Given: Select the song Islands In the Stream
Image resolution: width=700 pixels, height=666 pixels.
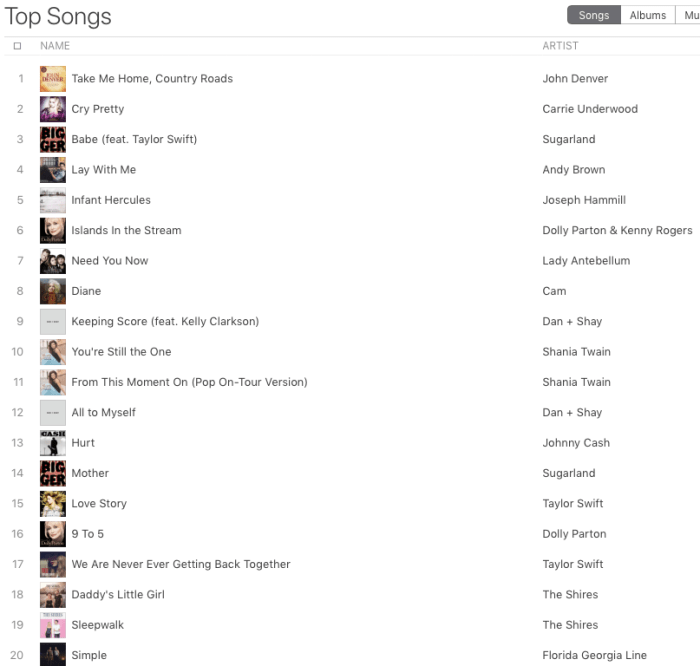Looking at the screenshot, I should coord(126,230).
